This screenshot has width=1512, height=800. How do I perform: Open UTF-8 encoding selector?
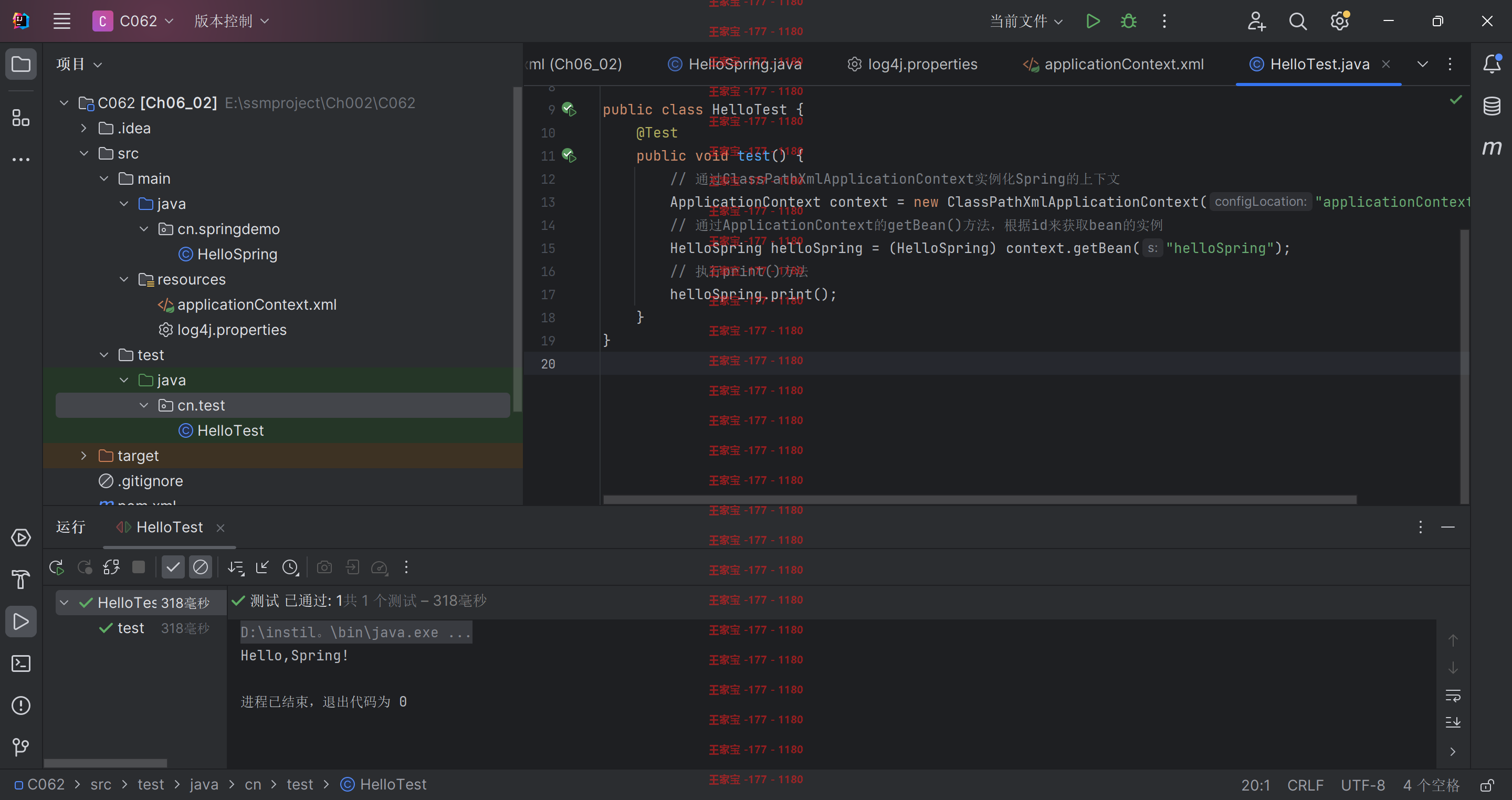1363,785
